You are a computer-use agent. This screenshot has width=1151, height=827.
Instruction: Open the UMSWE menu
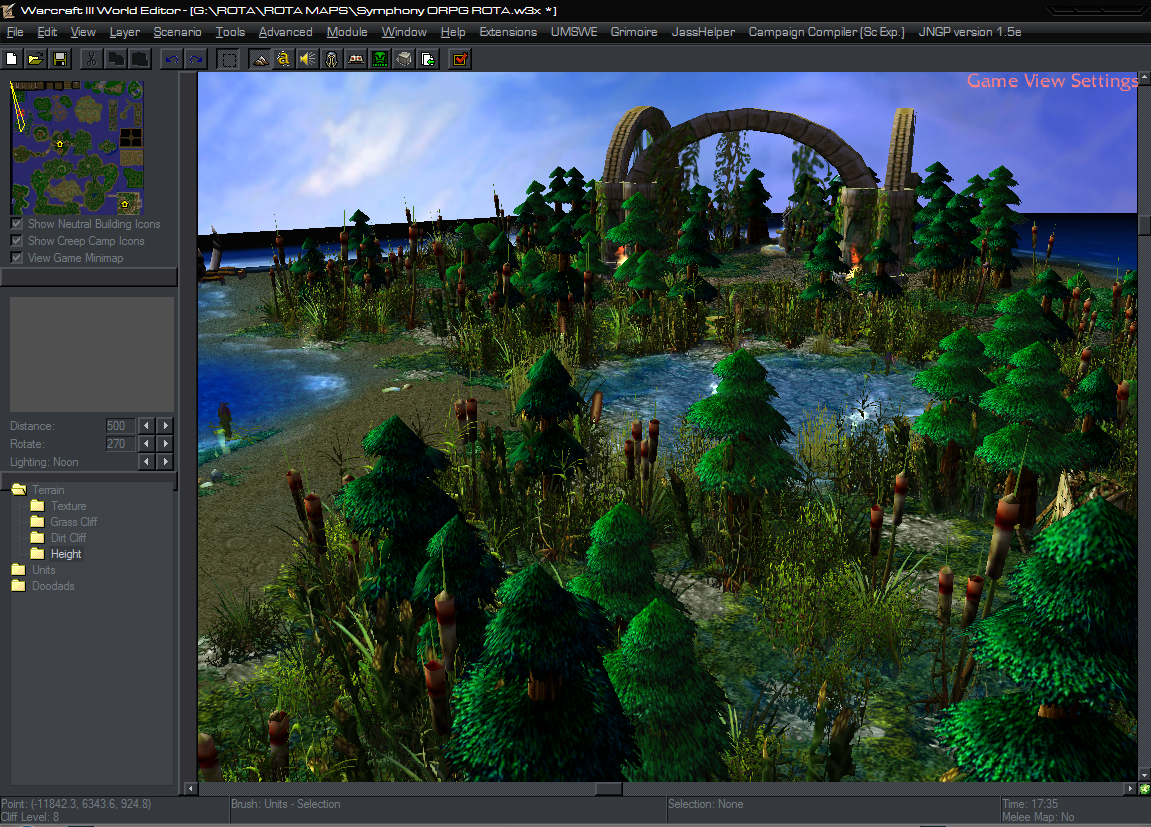[574, 32]
